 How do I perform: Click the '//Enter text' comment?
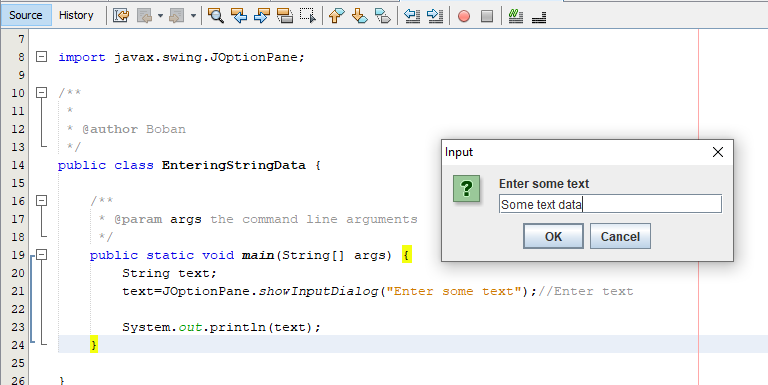coord(585,291)
